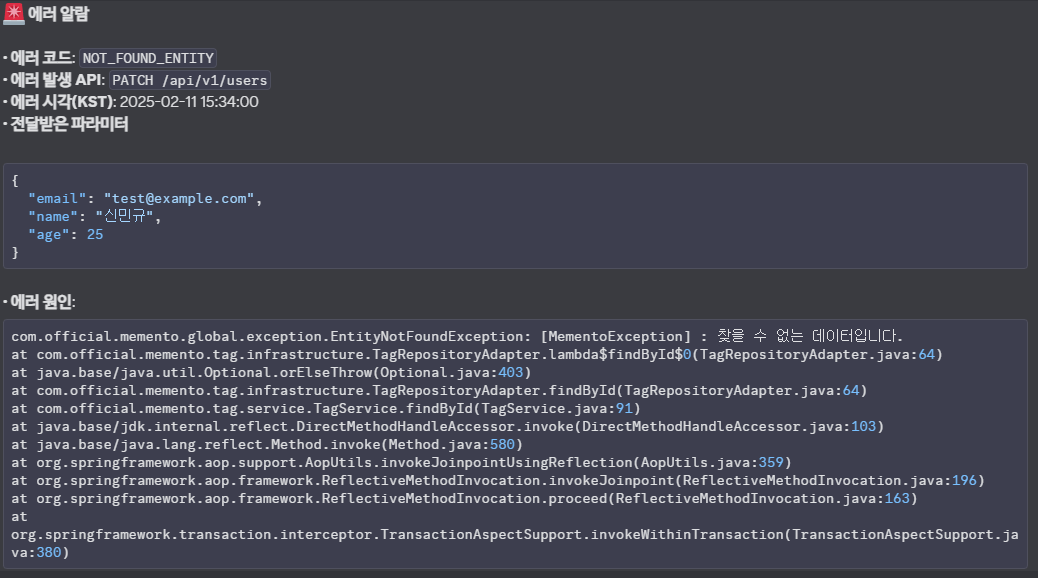Click the 2025-02-11 15:34:00 timestamp
This screenshot has height=578, width=1038.
189,102
